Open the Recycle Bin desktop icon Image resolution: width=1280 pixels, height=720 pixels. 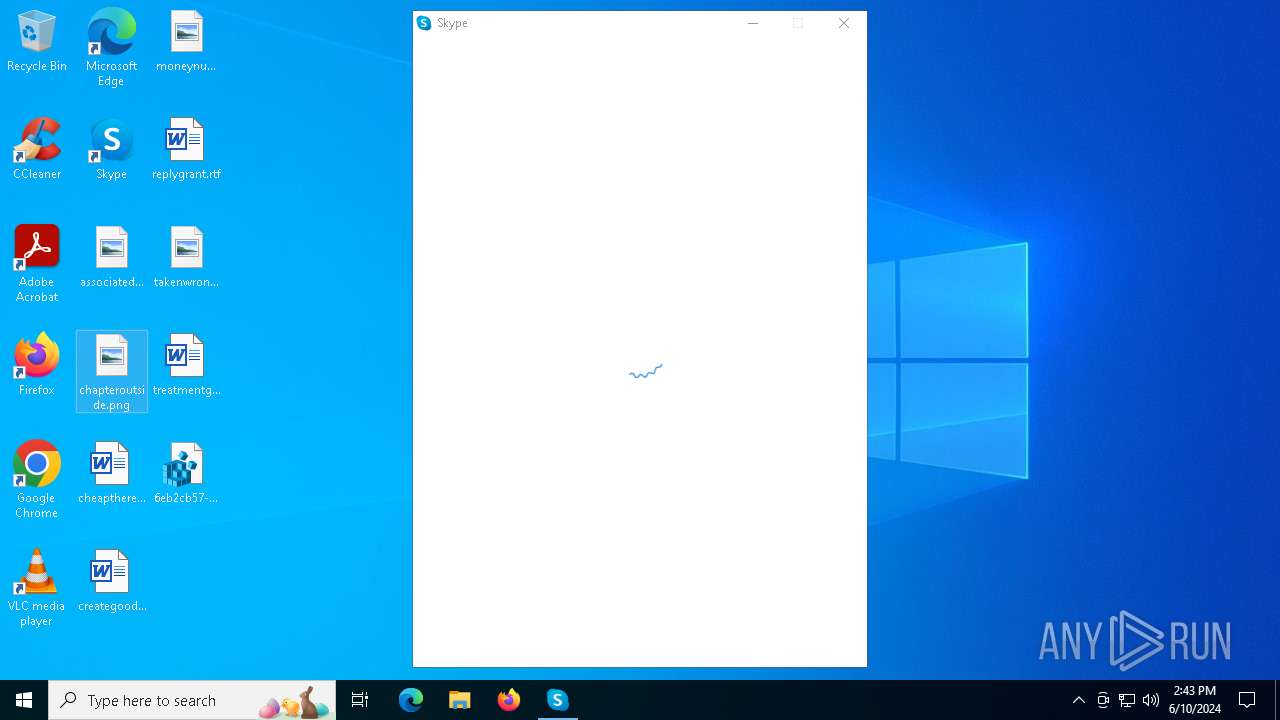(x=37, y=42)
